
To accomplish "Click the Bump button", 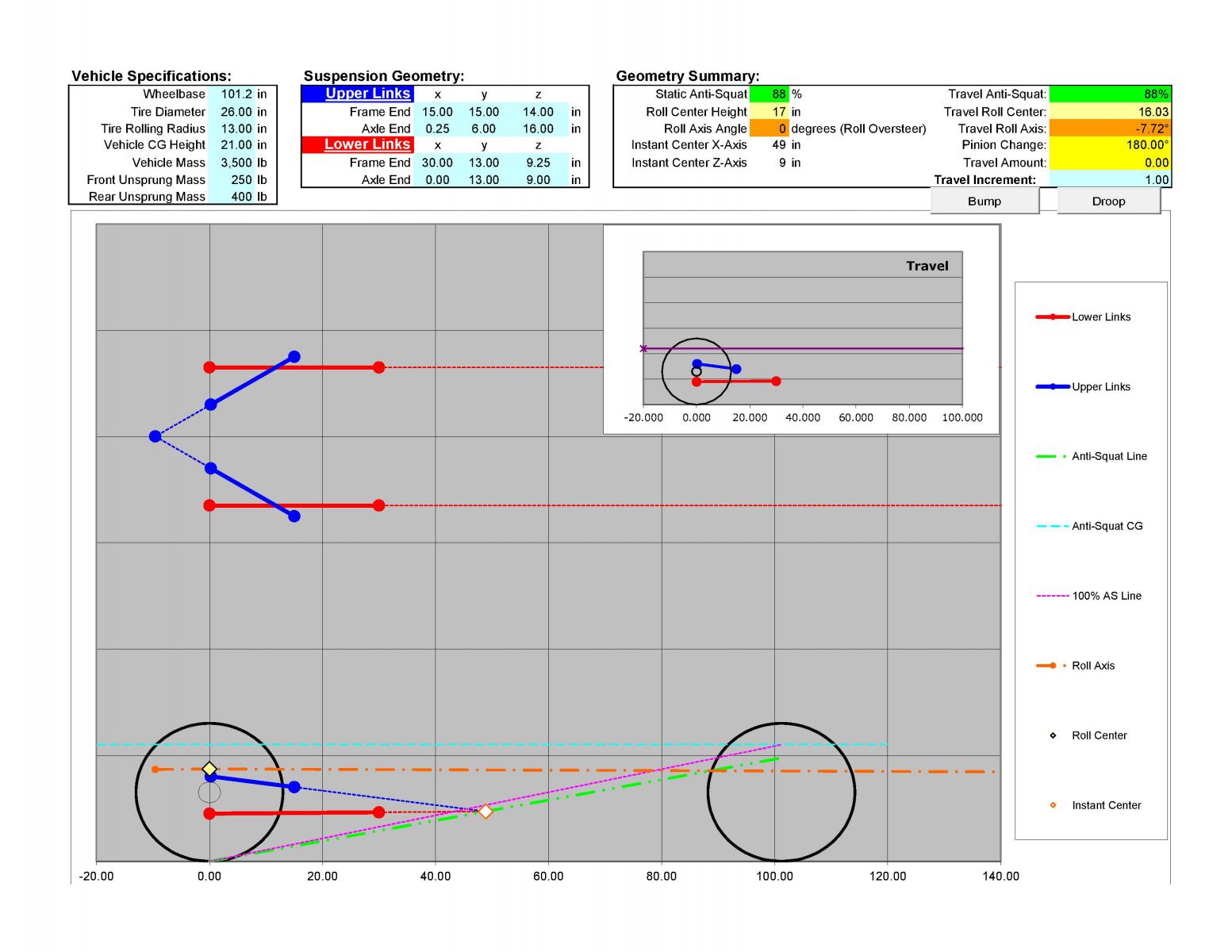I will point(984,202).
